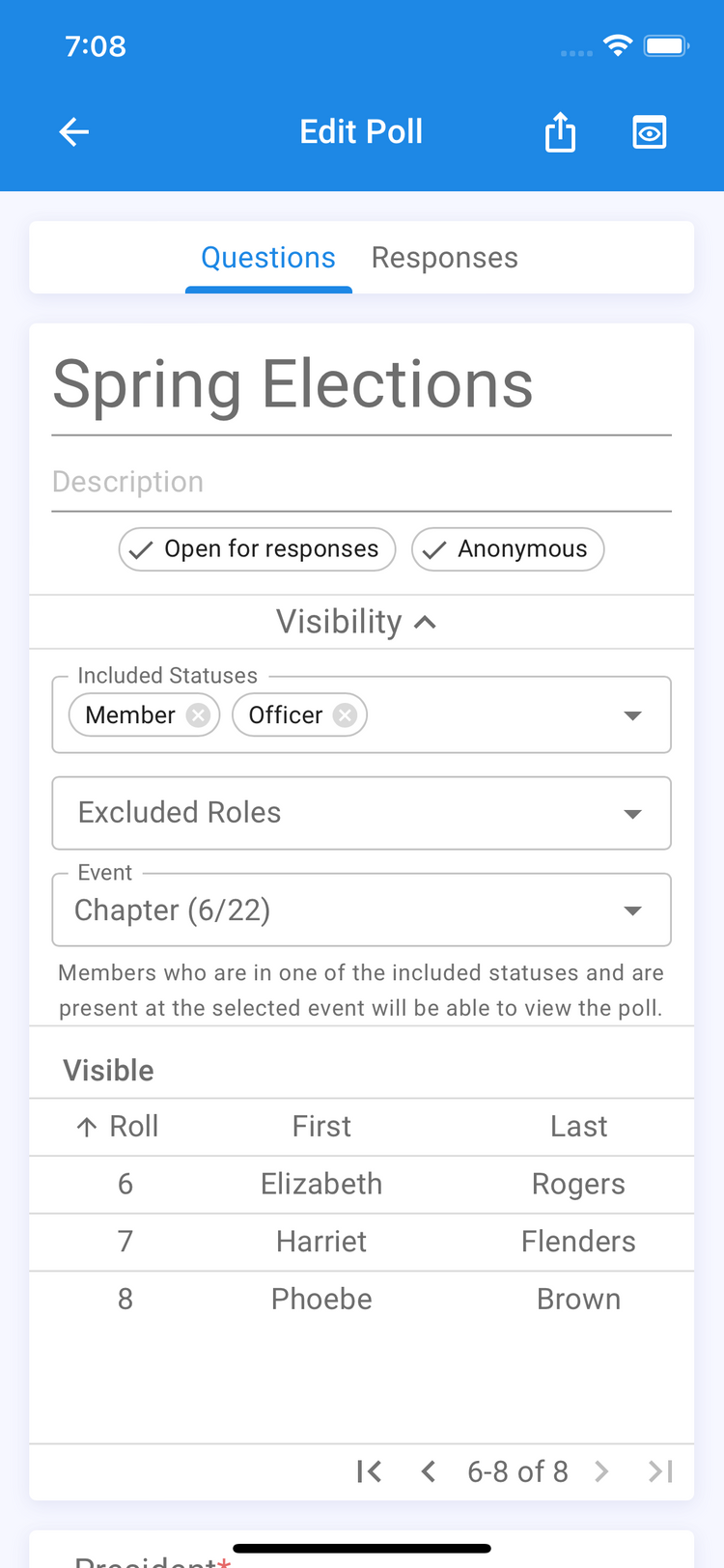Viewport: 724px width, 1568px height.
Task: Edit the Spring Elections title field
Action: click(x=361, y=385)
